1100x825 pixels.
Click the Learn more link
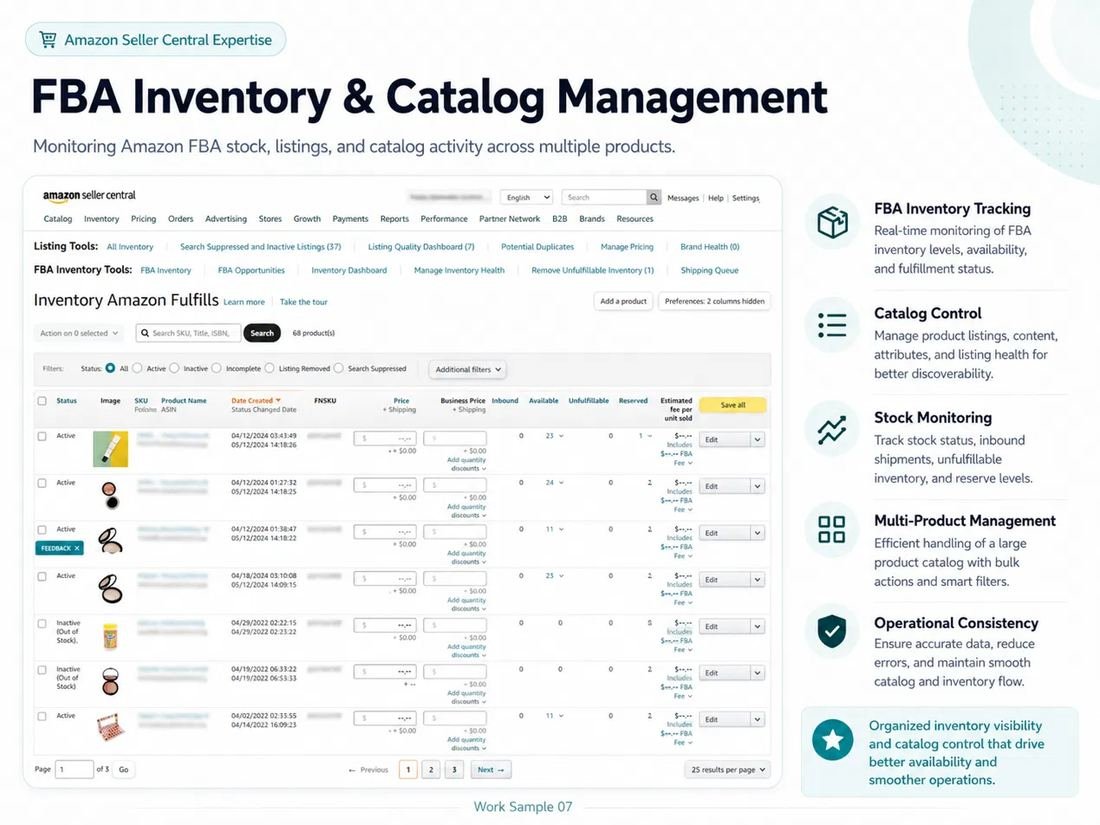[244, 302]
